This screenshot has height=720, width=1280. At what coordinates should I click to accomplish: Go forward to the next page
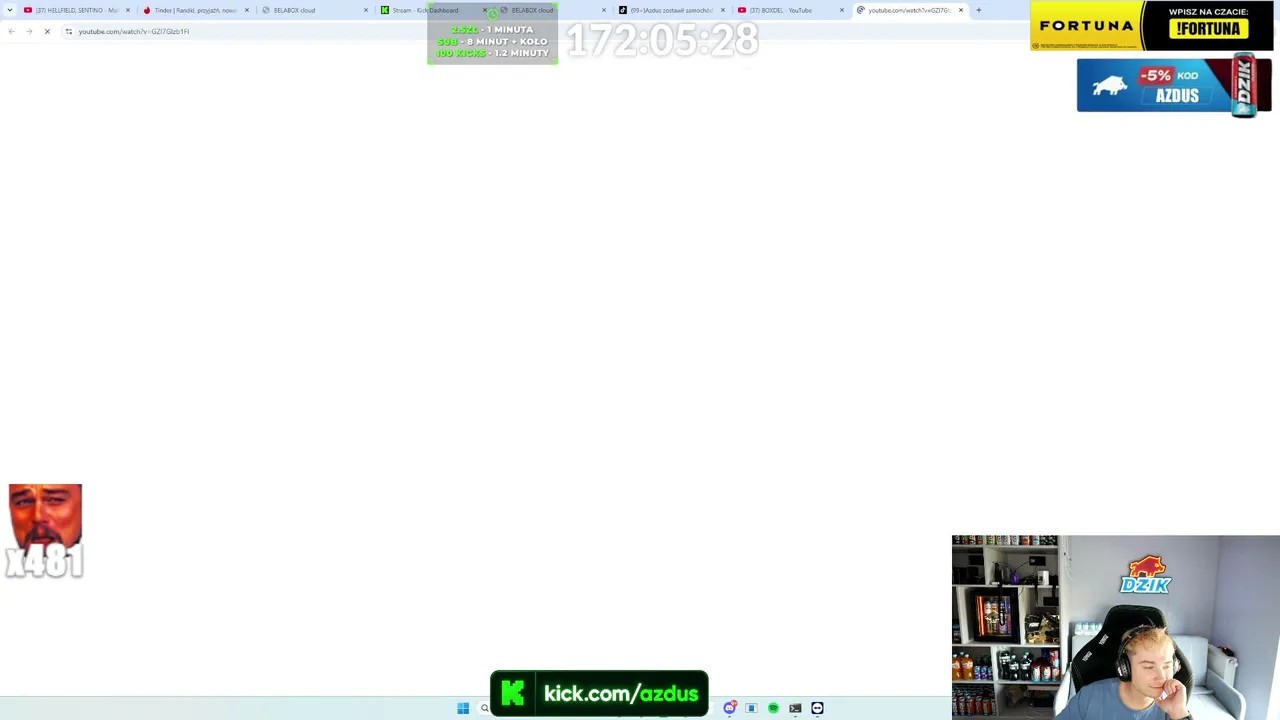[x=29, y=31]
